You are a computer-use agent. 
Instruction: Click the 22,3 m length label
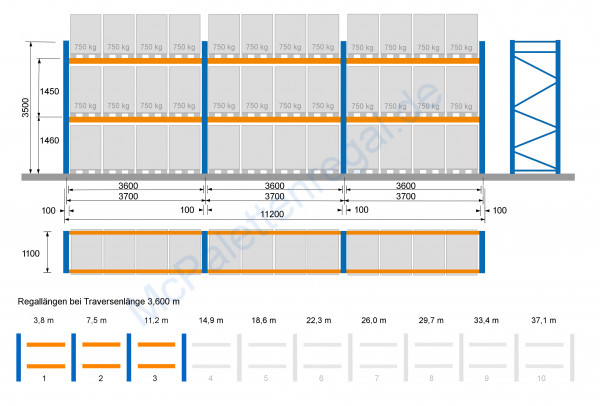pos(319,320)
